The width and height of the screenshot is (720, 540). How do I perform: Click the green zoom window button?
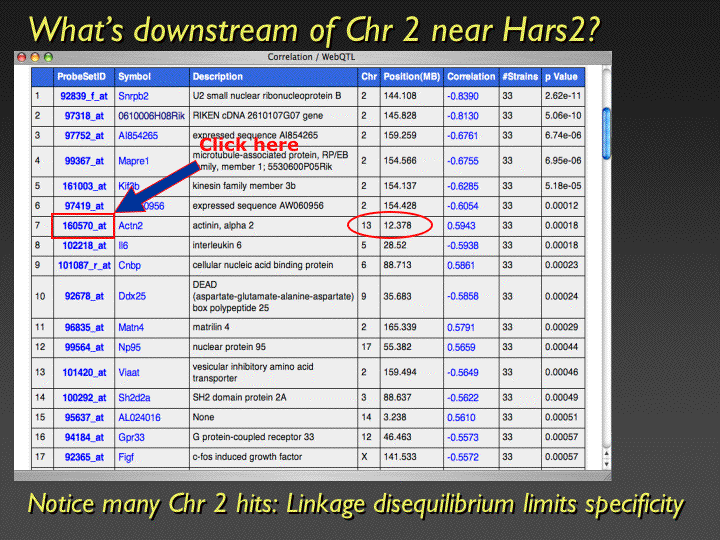coord(49,58)
